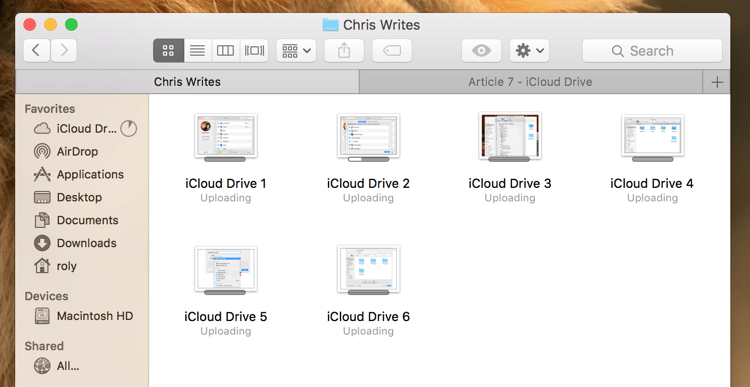Minimize window with yellow button

tap(50, 24)
